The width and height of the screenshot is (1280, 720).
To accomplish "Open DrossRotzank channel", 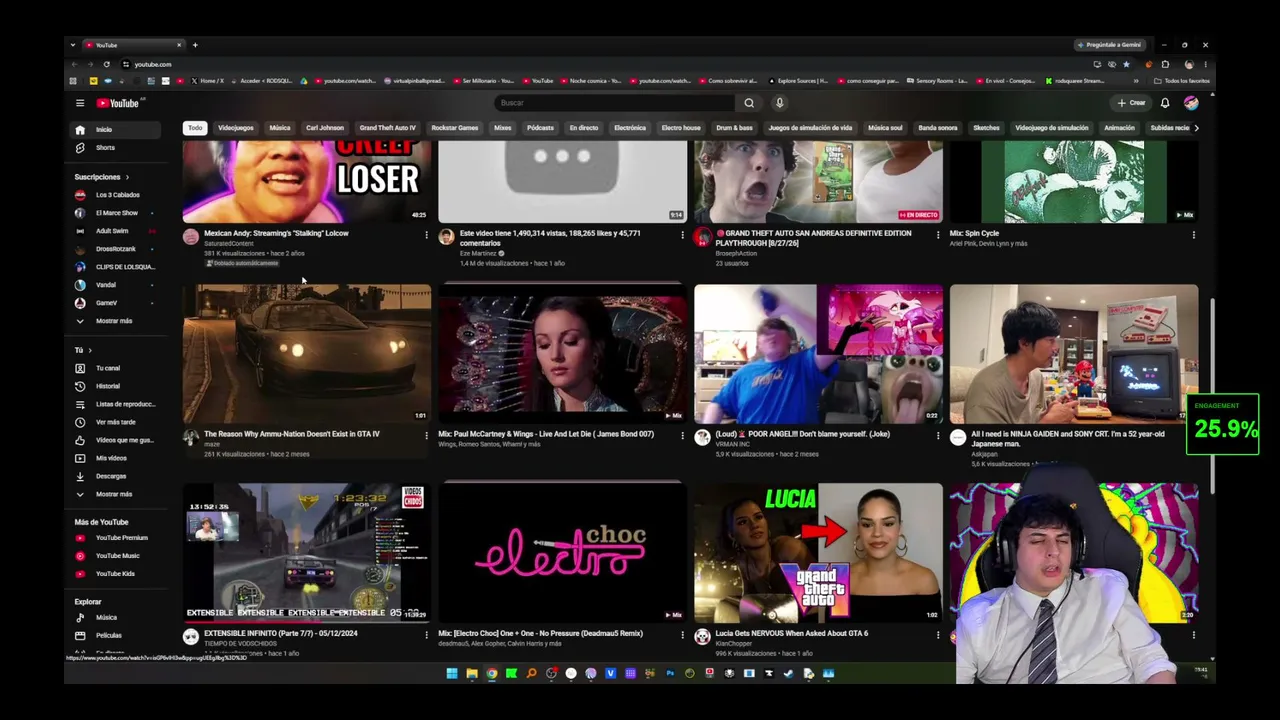I will tap(116, 249).
